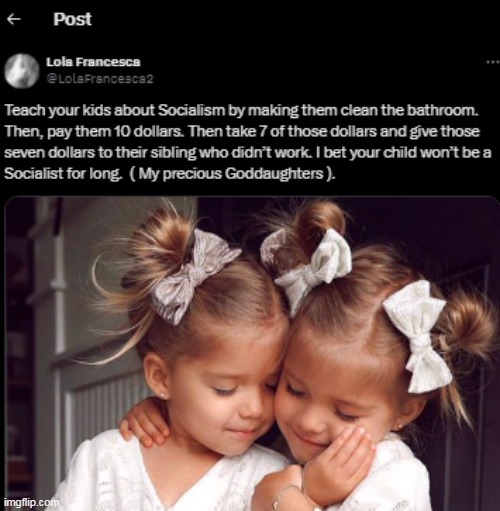Open the attached photo of two girls
The width and height of the screenshot is (500, 511).
(x=252, y=353)
